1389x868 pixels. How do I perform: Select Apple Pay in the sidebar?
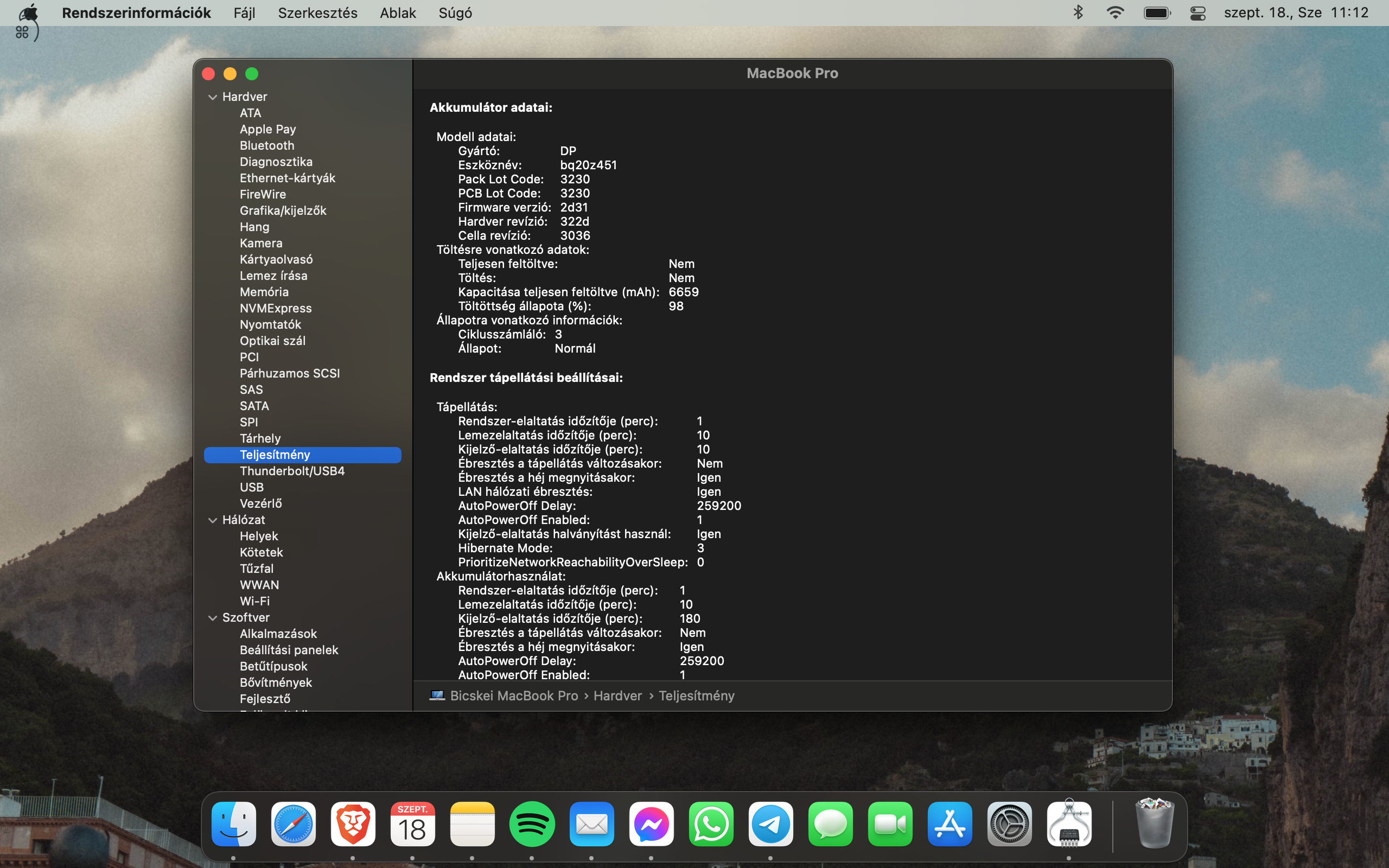[268, 129]
